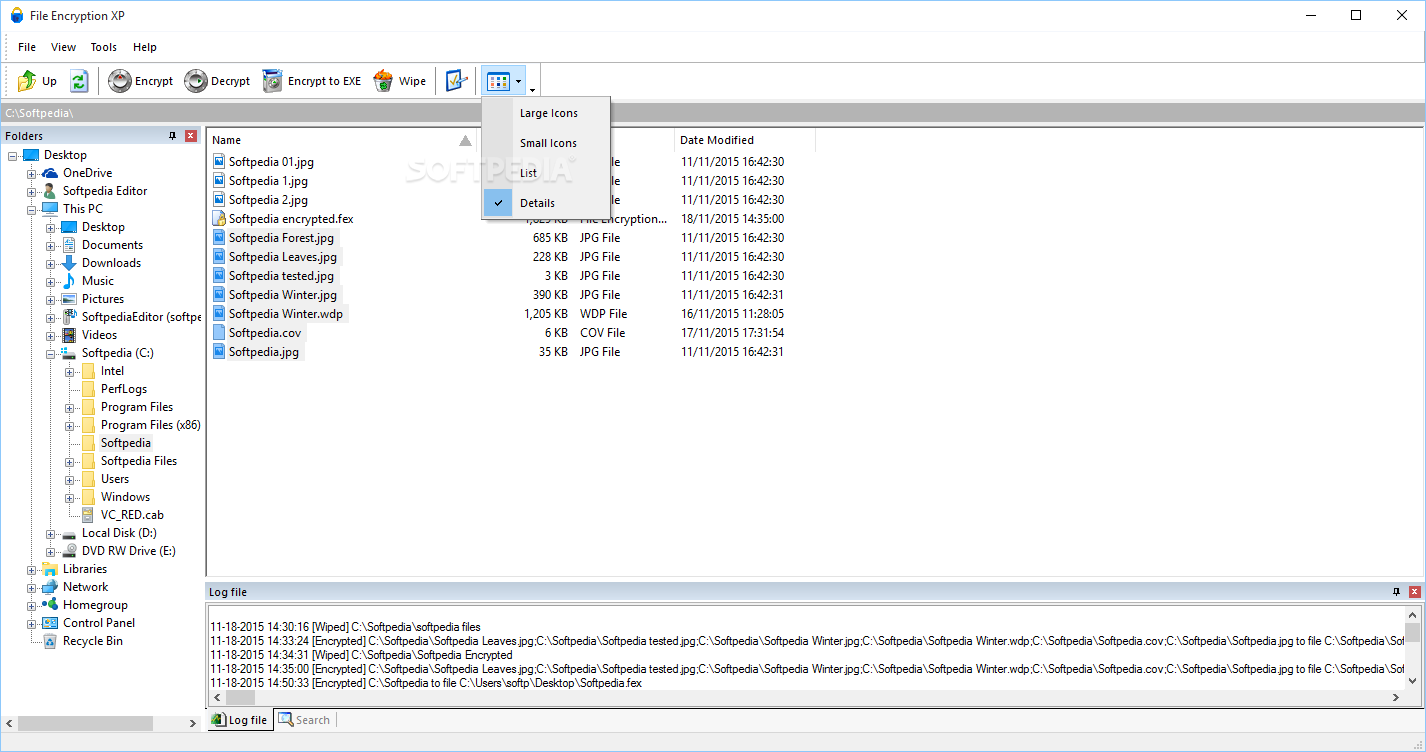Click the Folders panel scroll right arrow
This screenshot has width=1426, height=752.
(193, 722)
